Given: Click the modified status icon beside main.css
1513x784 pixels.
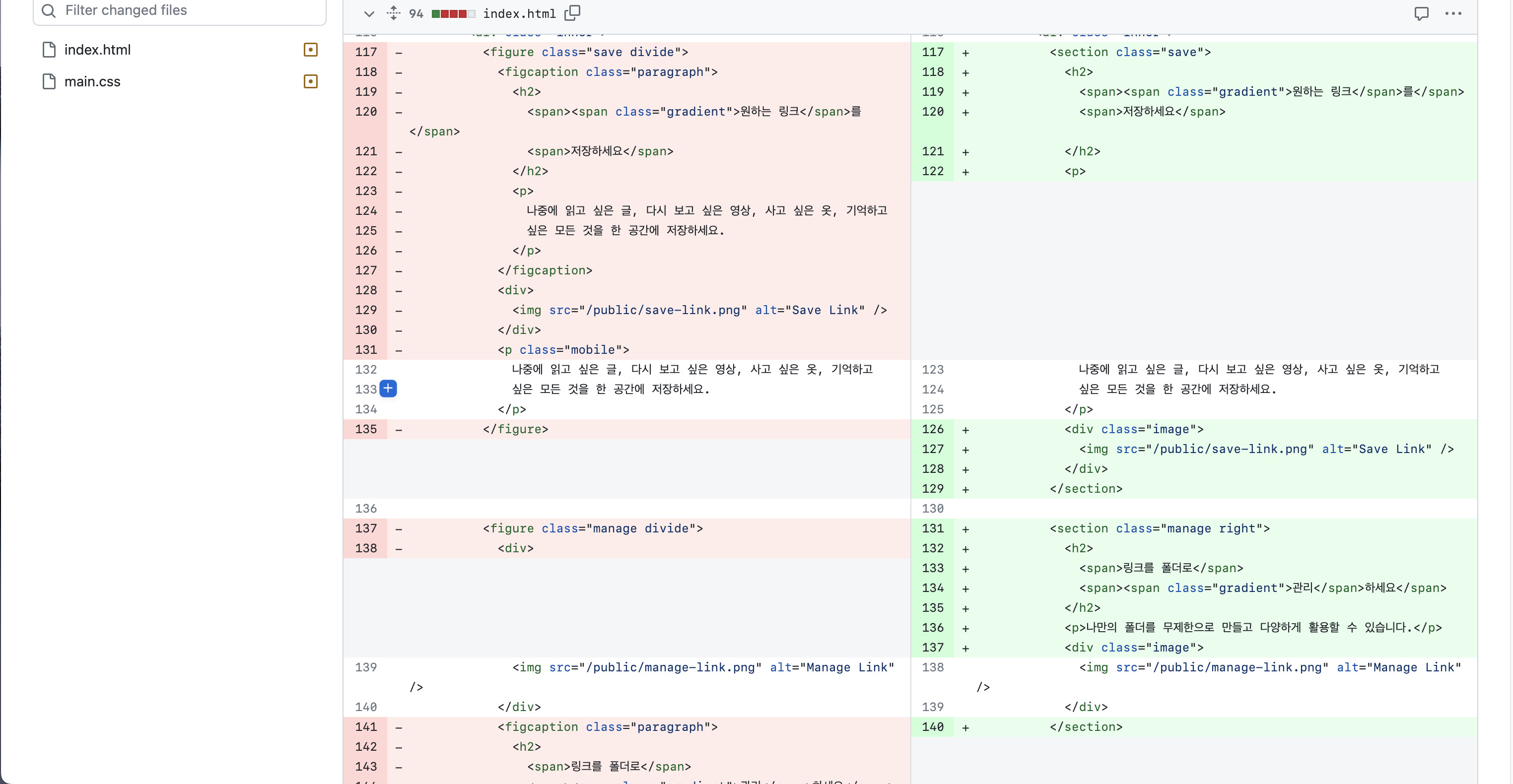Looking at the screenshot, I should click(310, 82).
